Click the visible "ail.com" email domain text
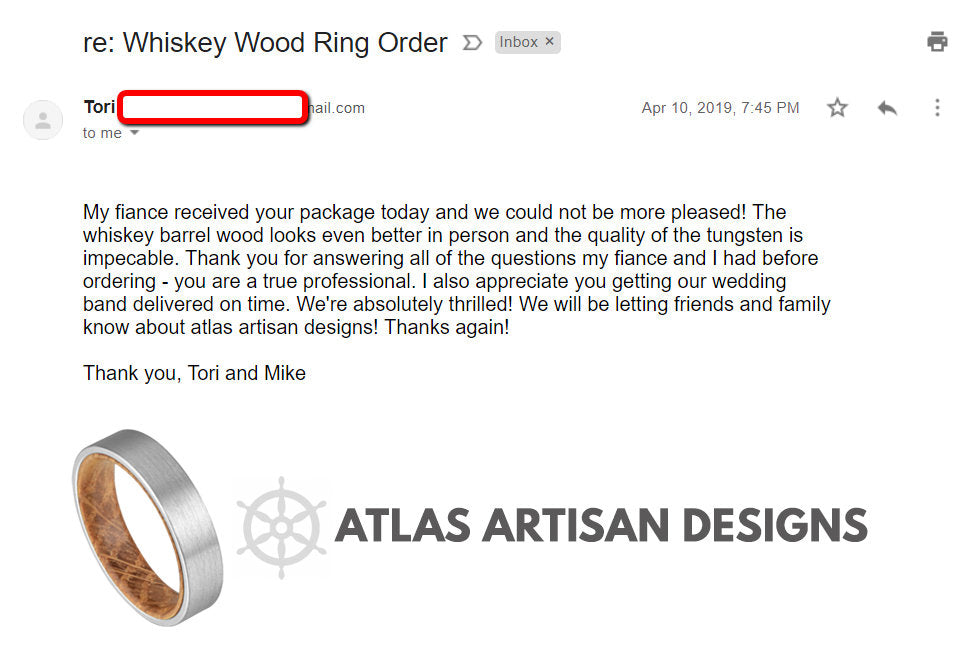 (337, 108)
